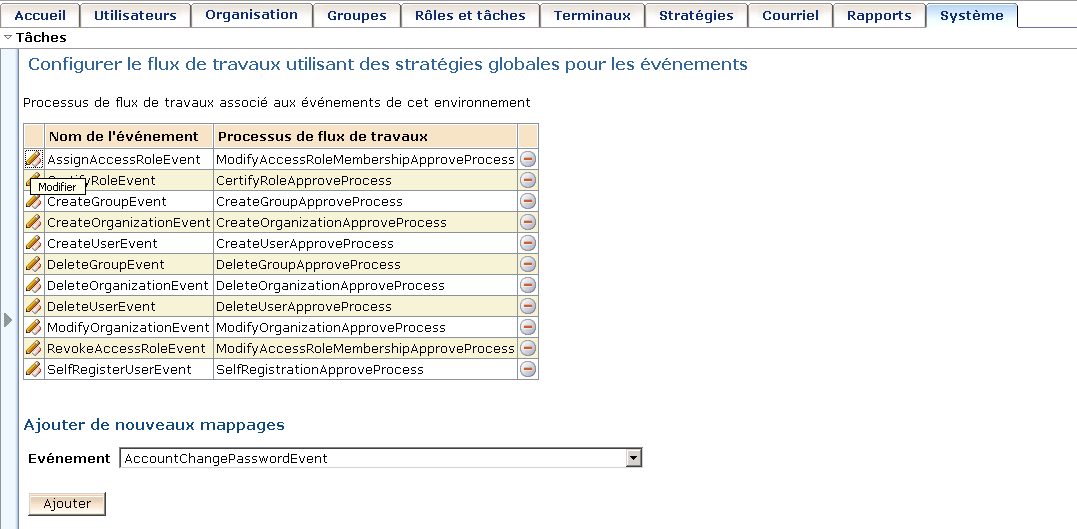This screenshot has height=529, width=1077.
Task: Collapse the Tâches section
Action: pos(9,38)
